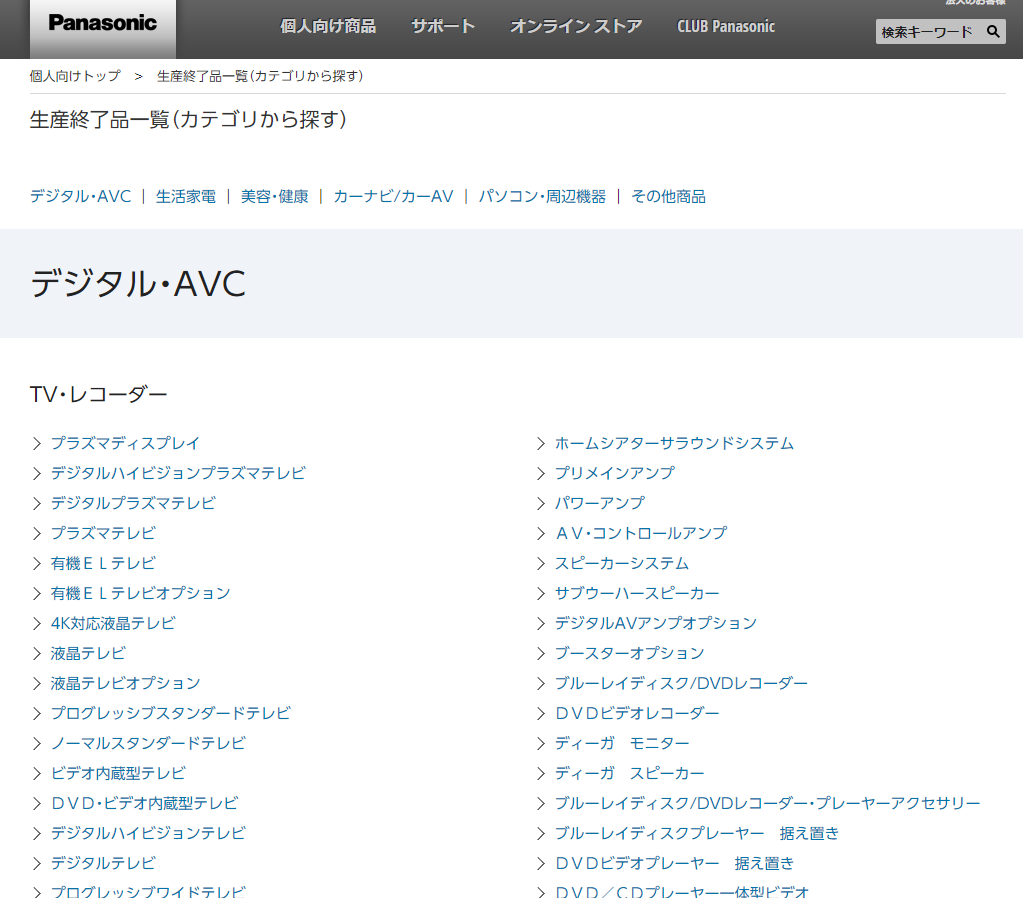Open the 個人向け商品 menu

tap(328, 27)
